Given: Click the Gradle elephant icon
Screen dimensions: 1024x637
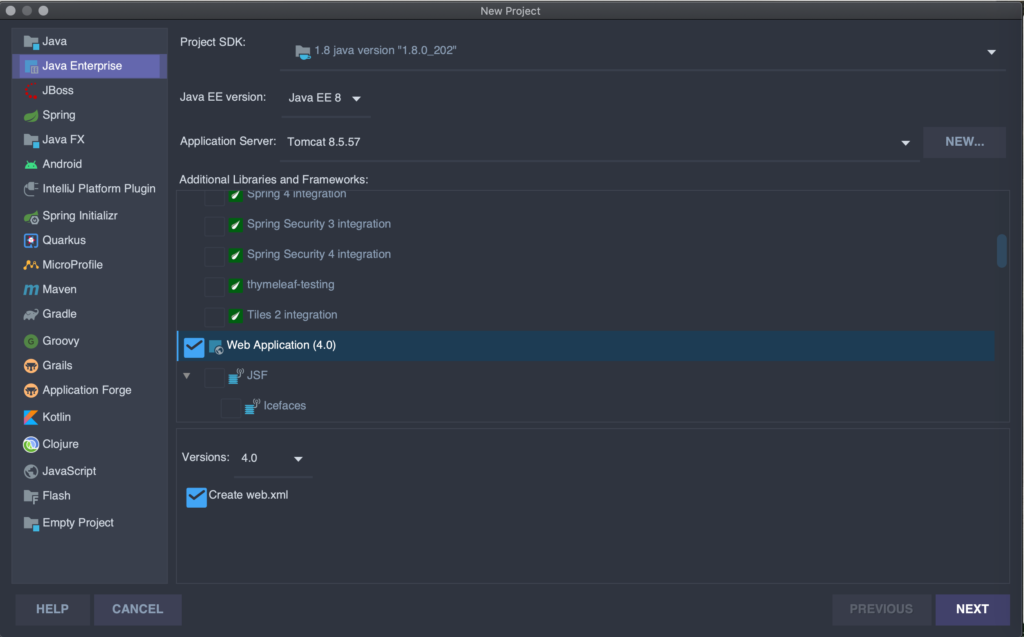Looking at the screenshot, I should (31, 314).
